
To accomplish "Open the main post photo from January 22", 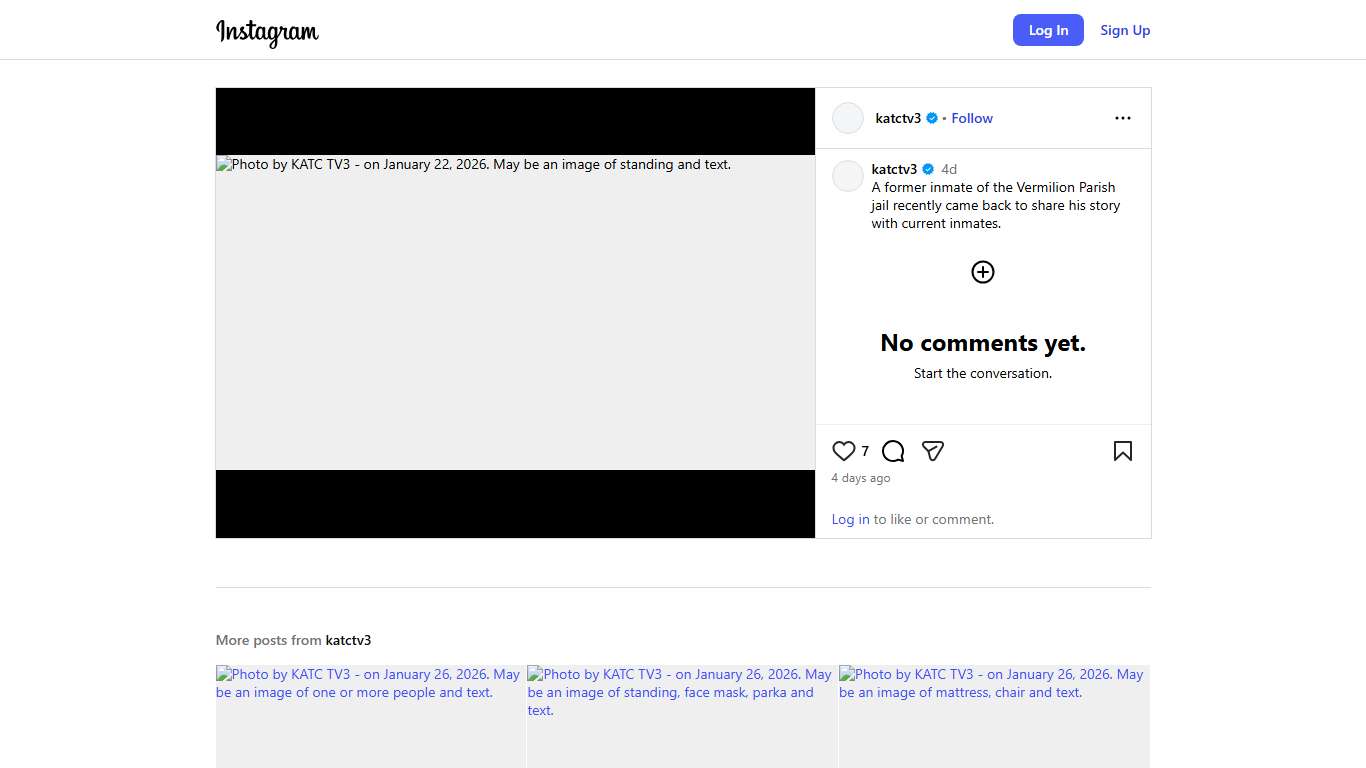I will pyautogui.click(x=515, y=312).
